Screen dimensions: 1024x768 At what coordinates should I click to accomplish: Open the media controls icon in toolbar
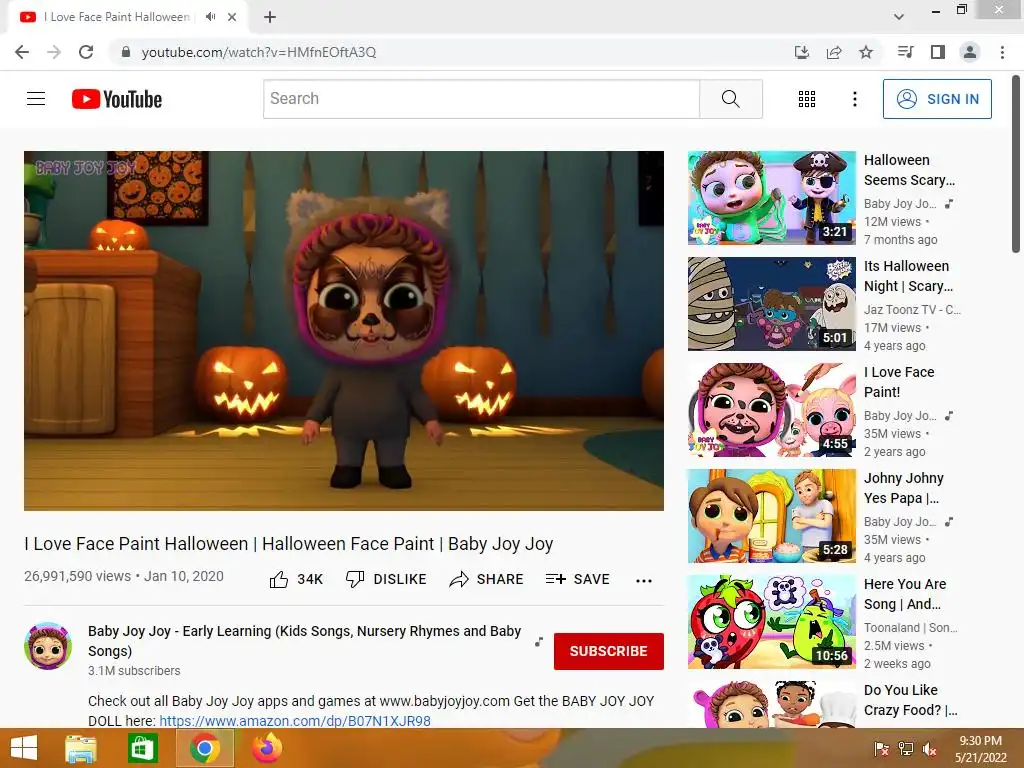point(905,52)
